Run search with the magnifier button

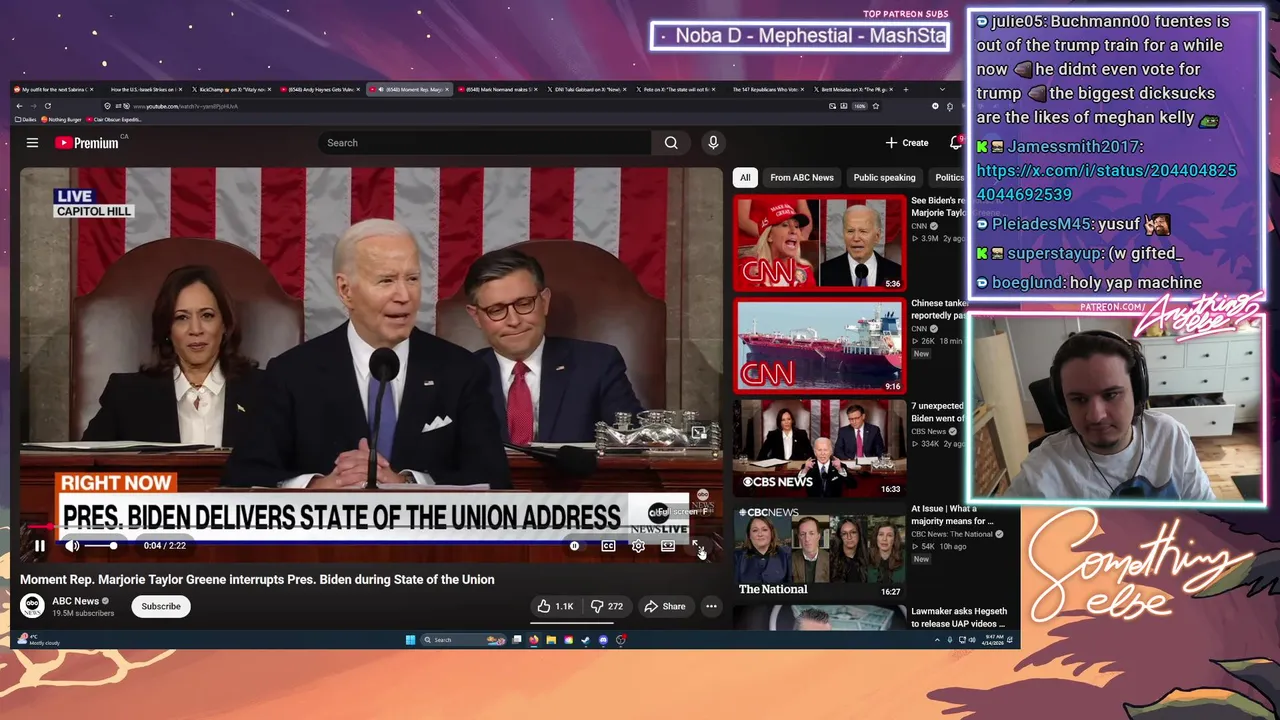(x=671, y=143)
